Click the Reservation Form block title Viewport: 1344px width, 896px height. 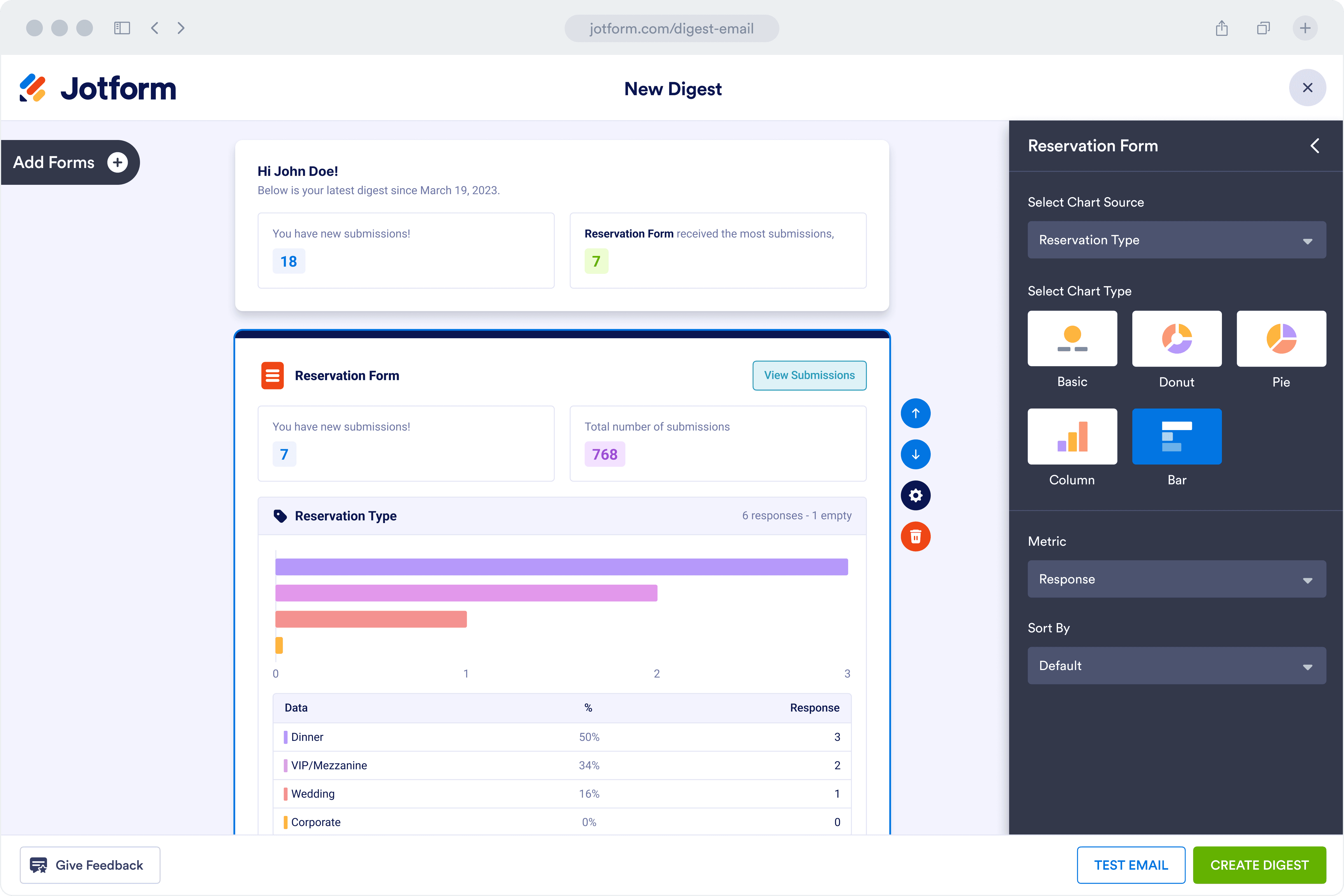coord(347,375)
